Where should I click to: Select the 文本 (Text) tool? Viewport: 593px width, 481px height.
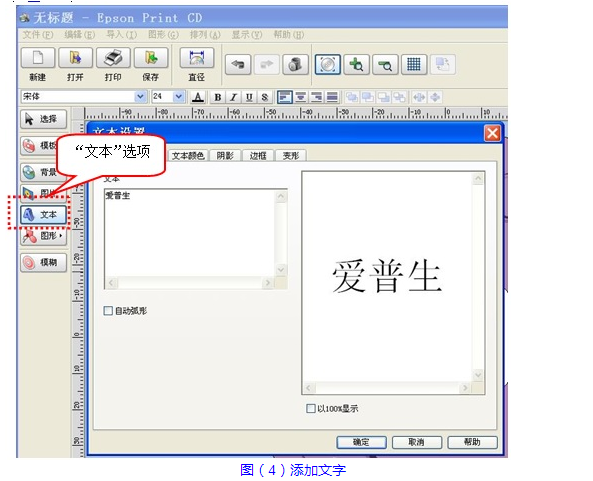(x=43, y=215)
